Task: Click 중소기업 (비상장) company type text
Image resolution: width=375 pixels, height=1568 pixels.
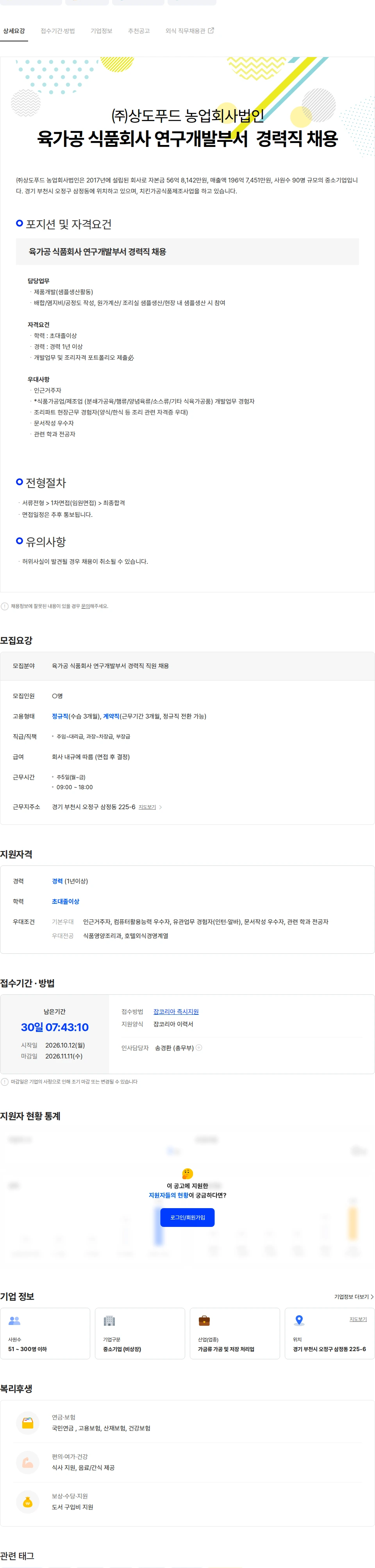Action: pos(122,1350)
